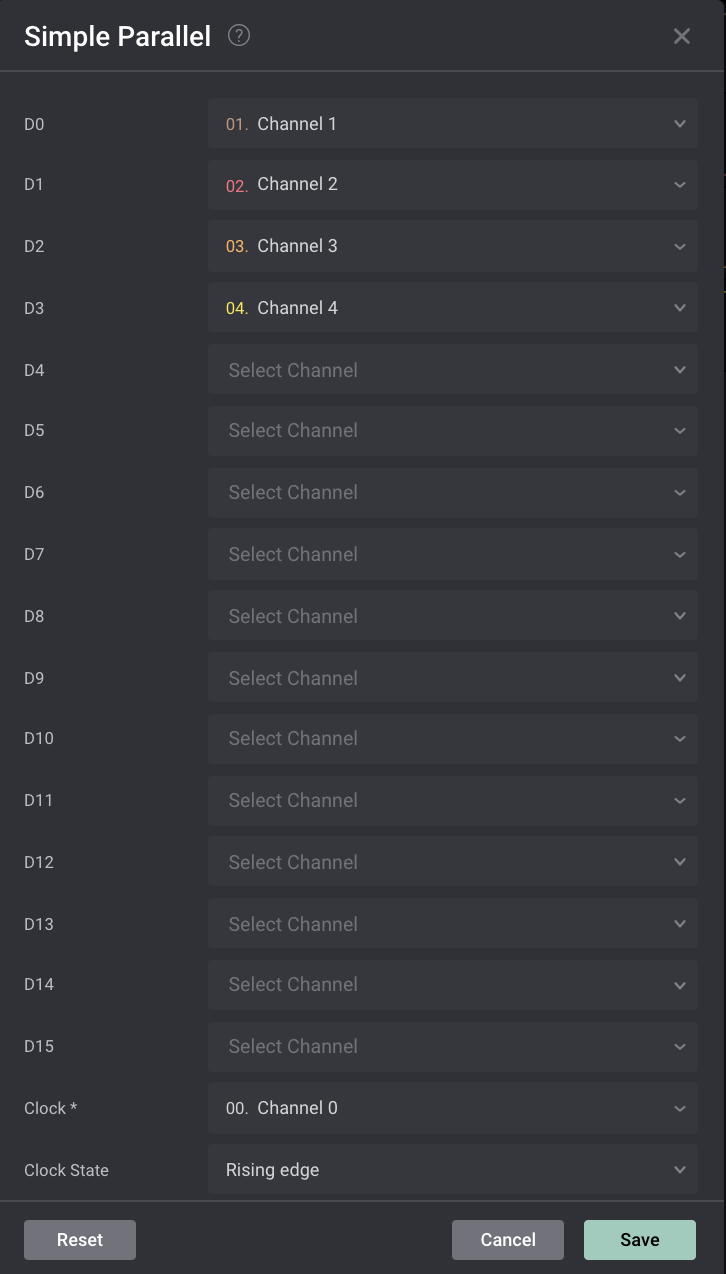726x1274 pixels.
Task: Open the D1 Channel 2 dropdown
Action: click(x=452, y=185)
